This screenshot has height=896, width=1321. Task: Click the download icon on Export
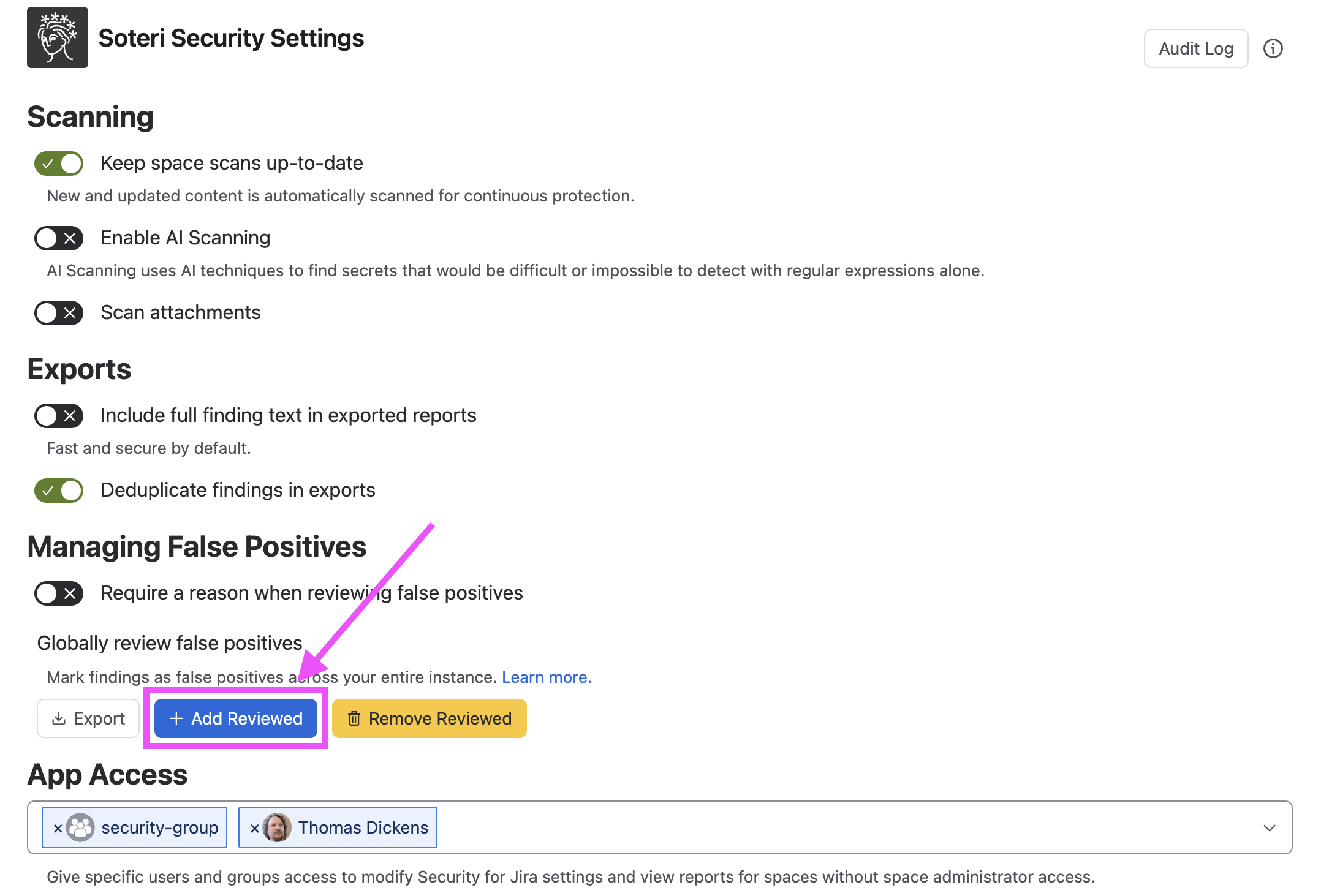(x=59, y=718)
